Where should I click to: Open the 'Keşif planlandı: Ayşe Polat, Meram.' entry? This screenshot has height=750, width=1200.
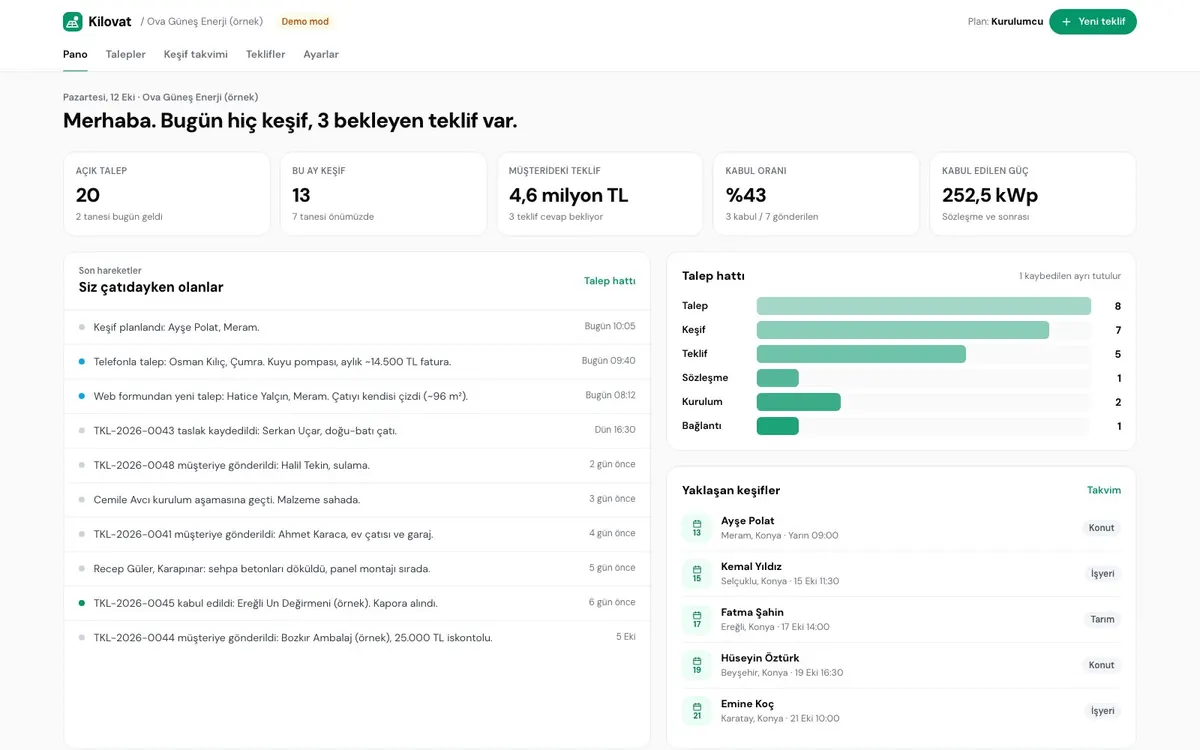tap(357, 327)
